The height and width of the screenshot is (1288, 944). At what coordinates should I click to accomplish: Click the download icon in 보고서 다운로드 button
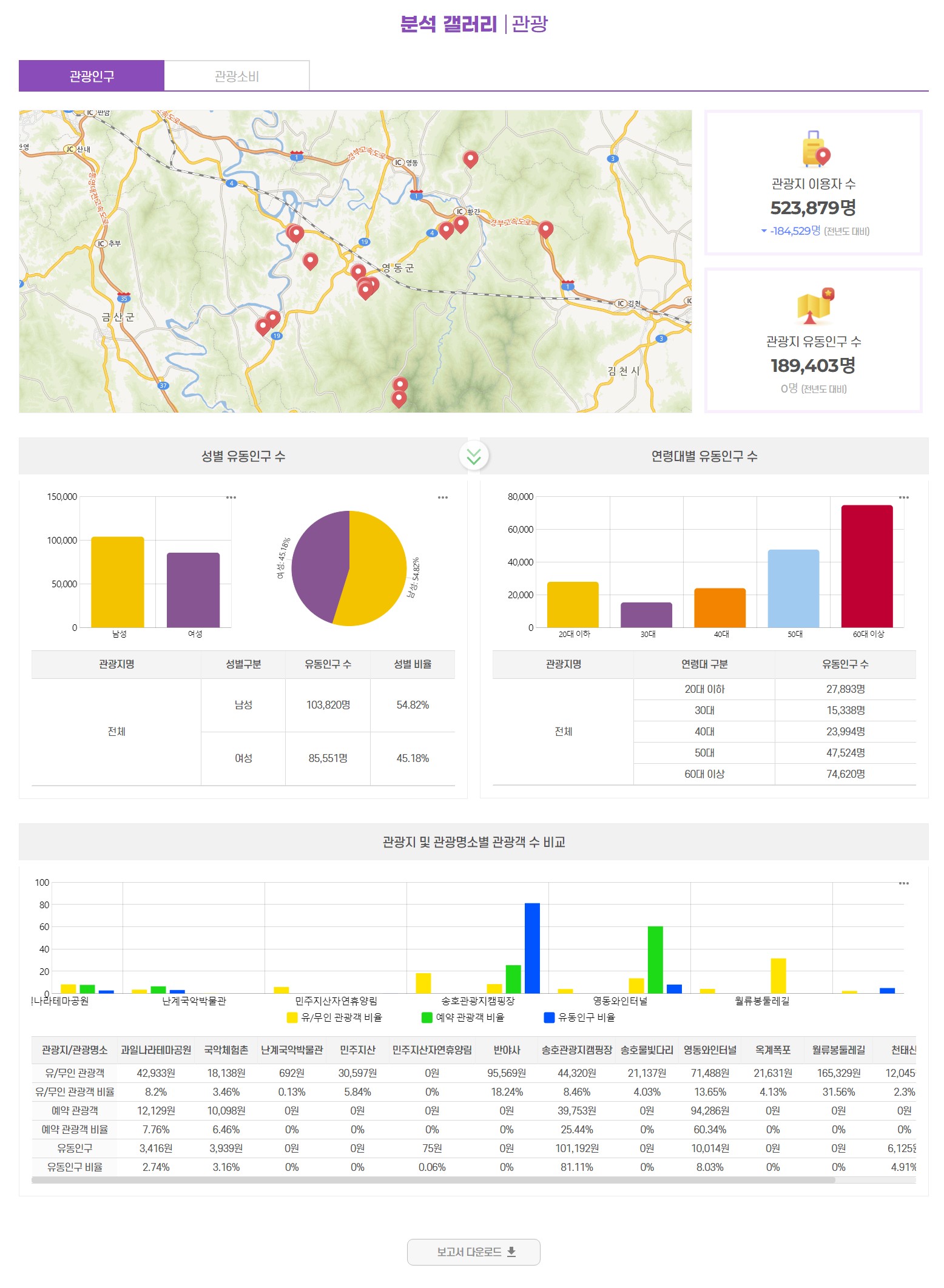tap(511, 1252)
